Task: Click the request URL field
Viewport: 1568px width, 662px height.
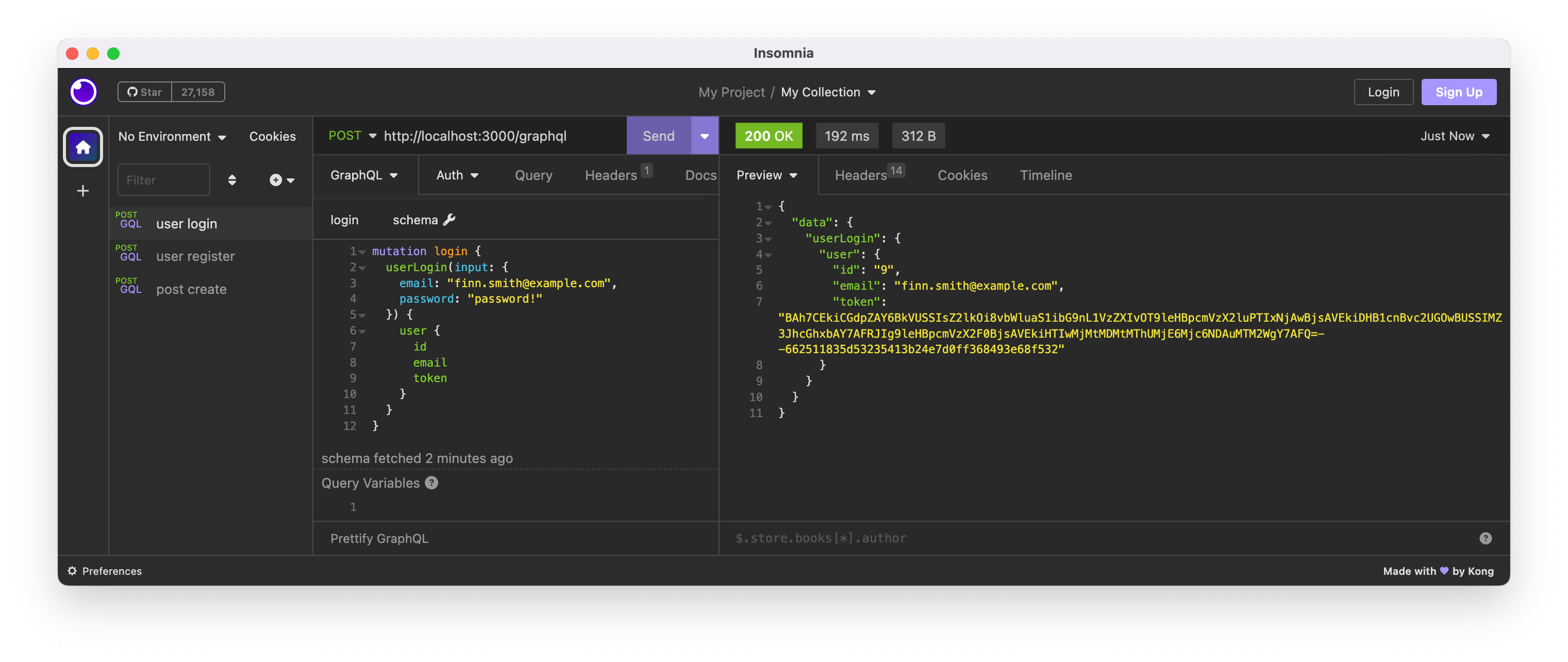Action: click(x=501, y=136)
